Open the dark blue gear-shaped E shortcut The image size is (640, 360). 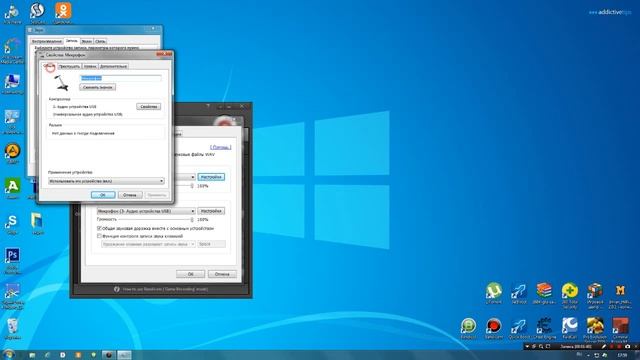coord(544,327)
